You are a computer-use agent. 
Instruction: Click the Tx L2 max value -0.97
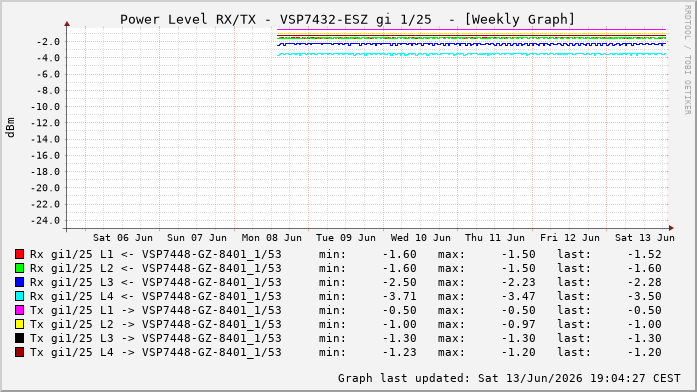(x=519, y=324)
